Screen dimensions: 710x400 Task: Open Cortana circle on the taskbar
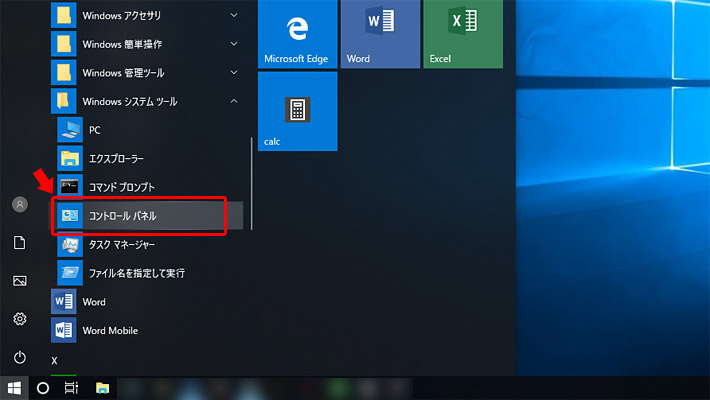43,387
